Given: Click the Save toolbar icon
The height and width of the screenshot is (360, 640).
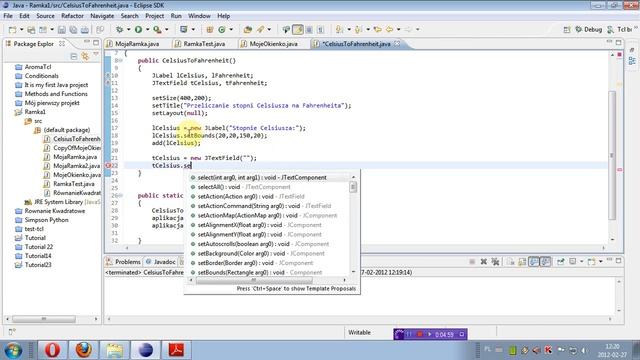Looking at the screenshot, I should [62, 30].
